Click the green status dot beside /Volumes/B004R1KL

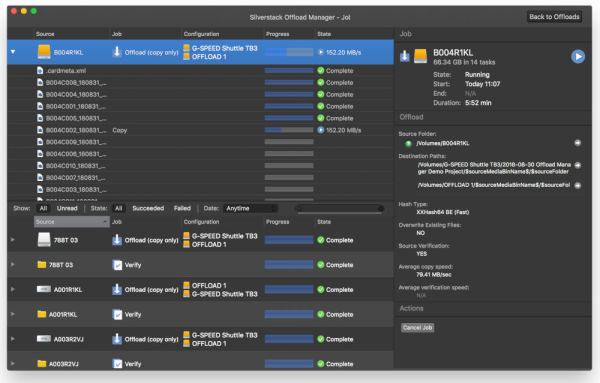point(408,143)
